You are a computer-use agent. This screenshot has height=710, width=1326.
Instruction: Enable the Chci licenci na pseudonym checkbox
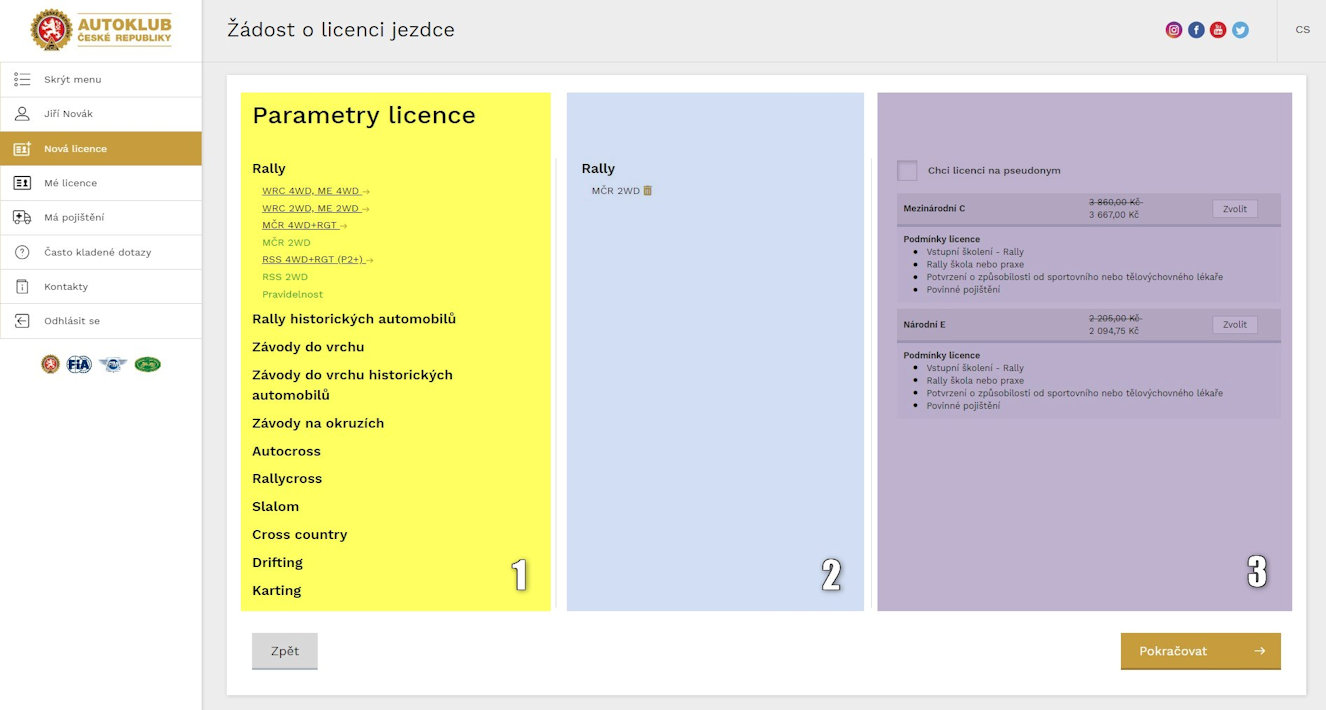click(x=907, y=170)
